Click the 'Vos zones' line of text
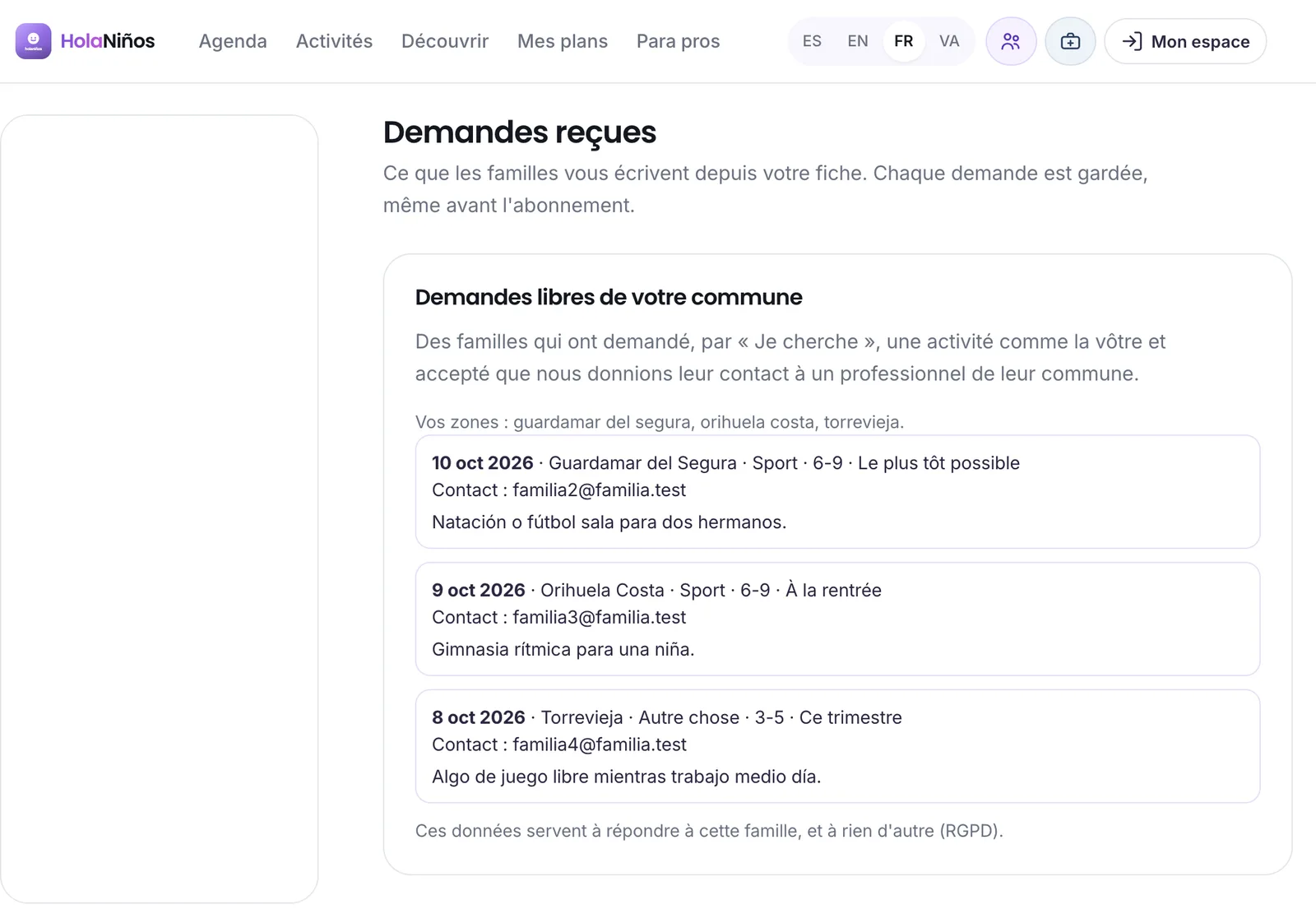The height and width of the screenshot is (923, 1316). click(x=660, y=422)
